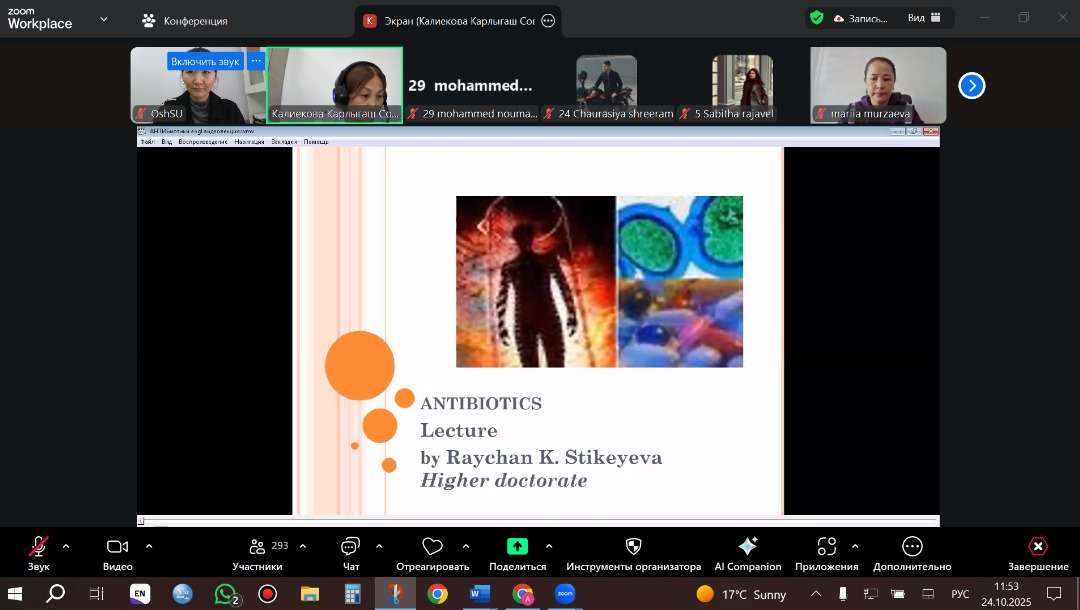Click the Включить звук button on the video tile
The image size is (1080, 610).
tap(205, 61)
